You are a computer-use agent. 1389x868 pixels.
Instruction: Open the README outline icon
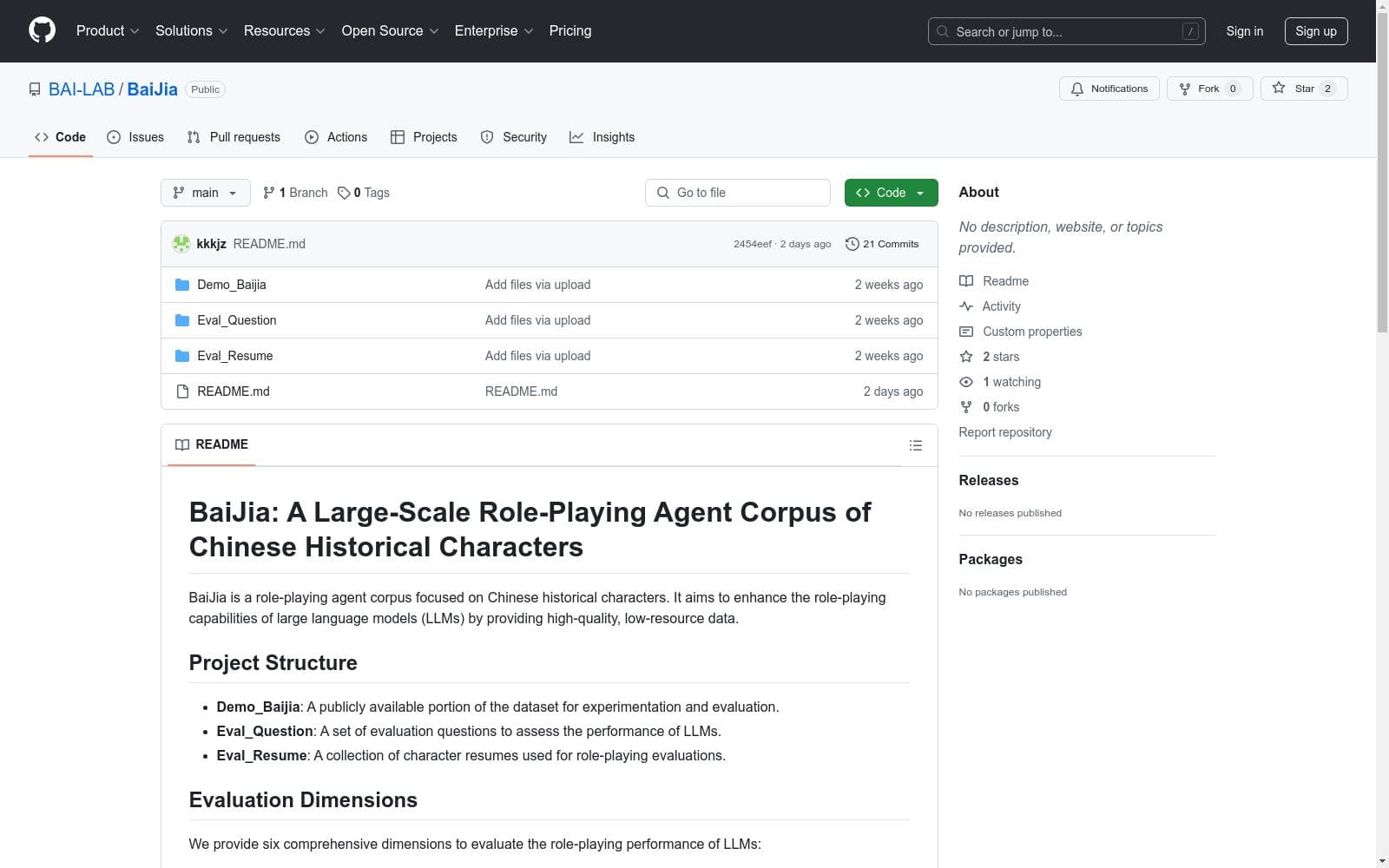pyautogui.click(x=915, y=445)
